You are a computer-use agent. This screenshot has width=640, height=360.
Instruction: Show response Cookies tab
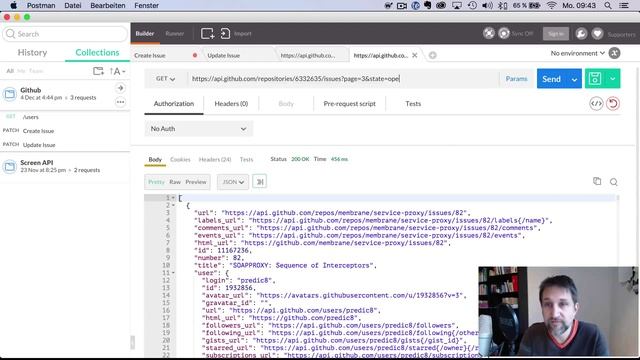click(x=180, y=159)
